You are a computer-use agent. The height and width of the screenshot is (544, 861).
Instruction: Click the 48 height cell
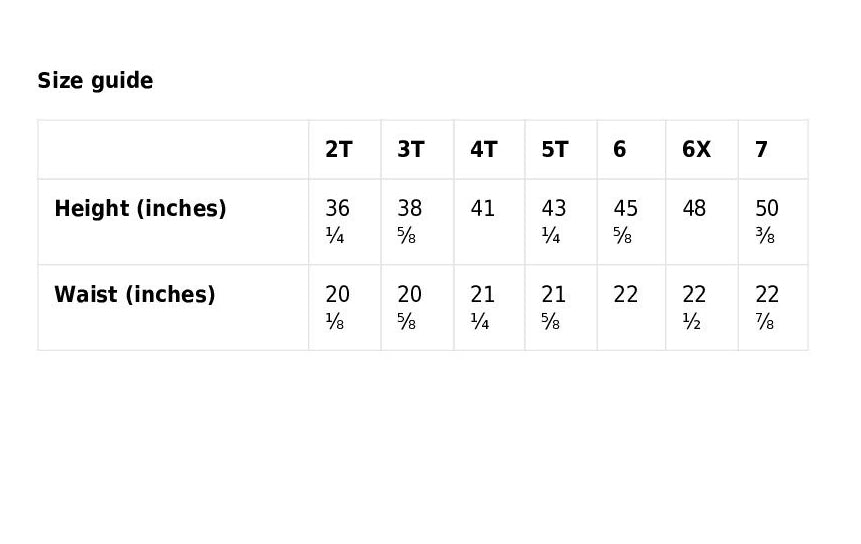tap(694, 209)
